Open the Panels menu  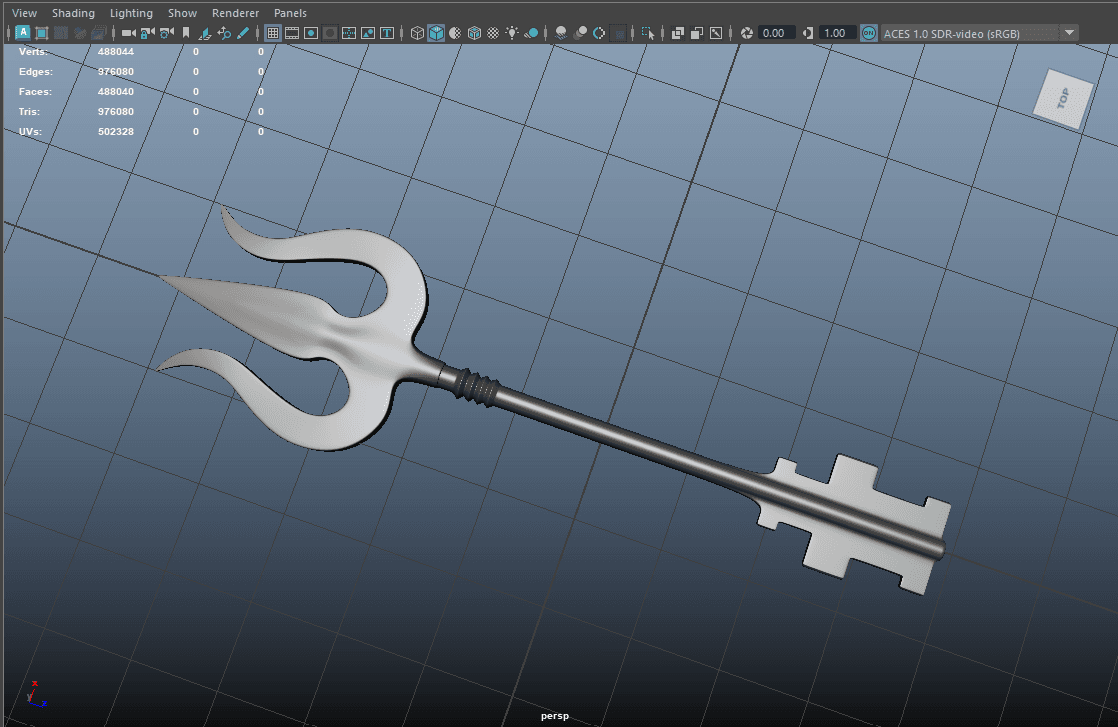[x=290, y=13]
